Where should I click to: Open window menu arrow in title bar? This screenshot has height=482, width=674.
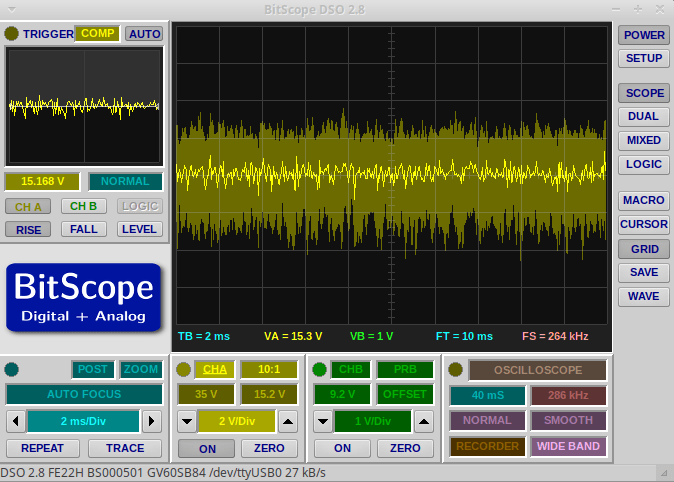pos(12,9)
